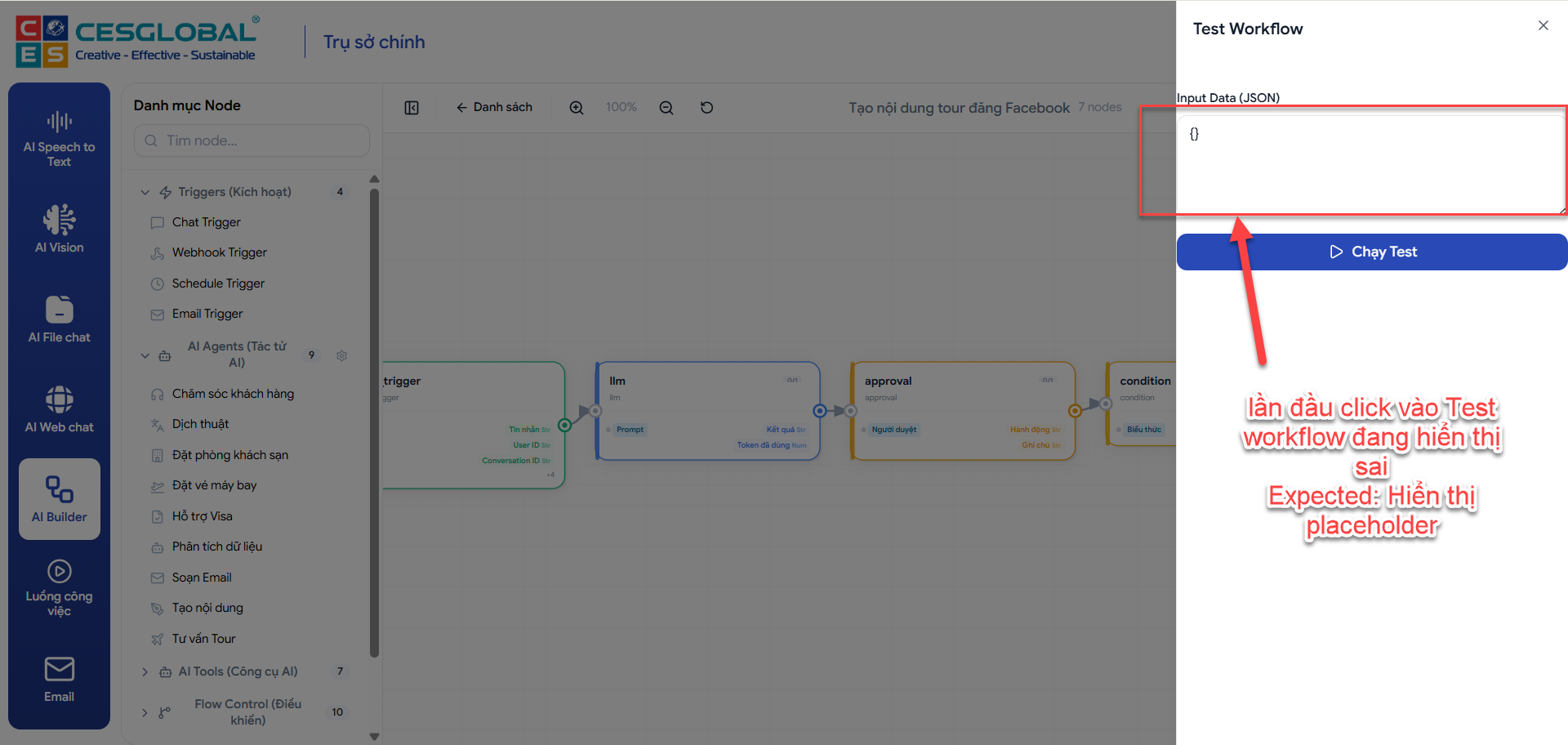Viewport: 1568px width, 745px height.
Task: Close the Test Workflow panel
Action: tap(1543, 26)
